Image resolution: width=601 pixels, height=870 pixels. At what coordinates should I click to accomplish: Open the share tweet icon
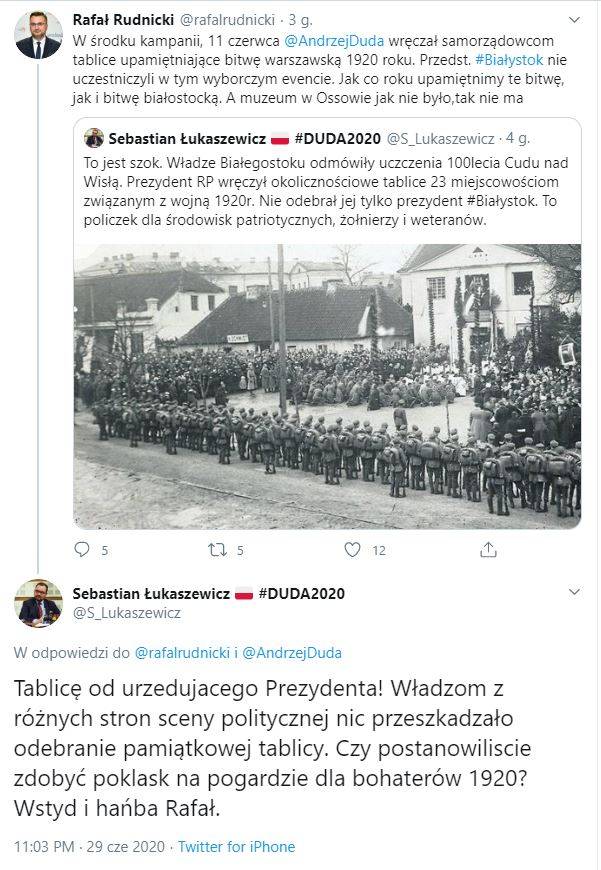click(488, 549)
